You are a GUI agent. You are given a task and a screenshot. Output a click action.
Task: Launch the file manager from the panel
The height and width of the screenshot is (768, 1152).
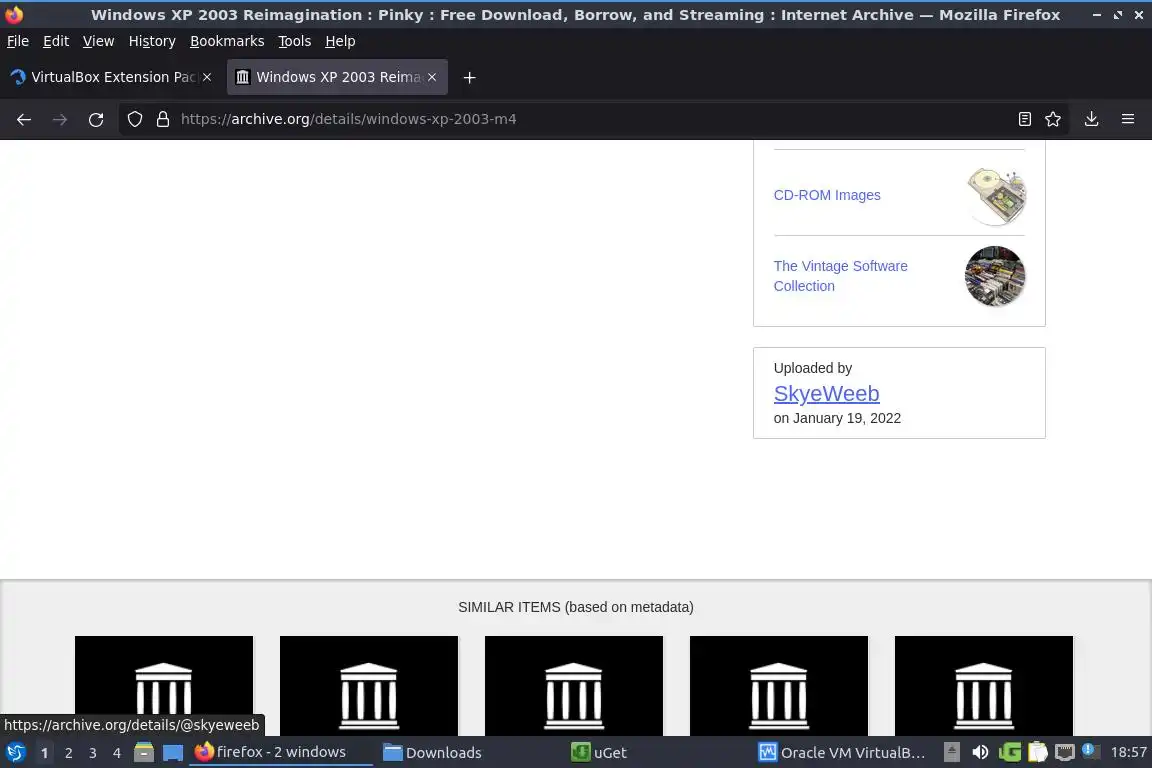click(x=144, y=753)
